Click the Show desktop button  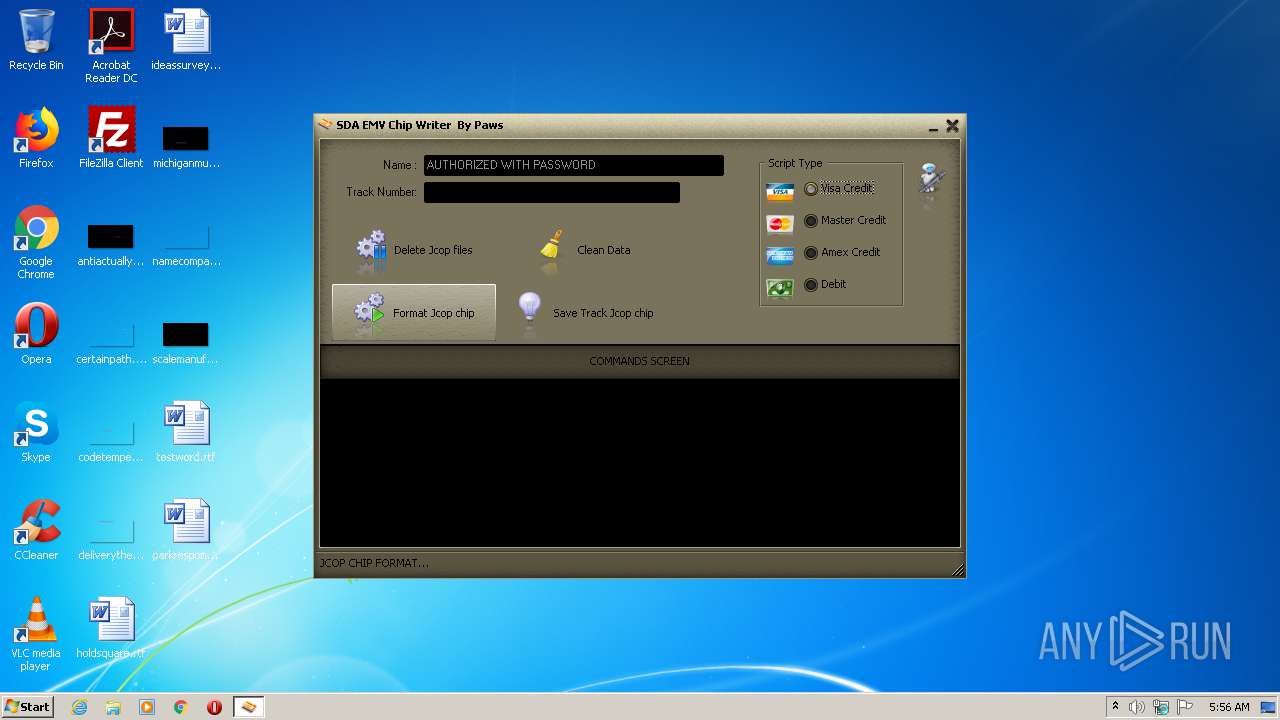coord(1269,707)
